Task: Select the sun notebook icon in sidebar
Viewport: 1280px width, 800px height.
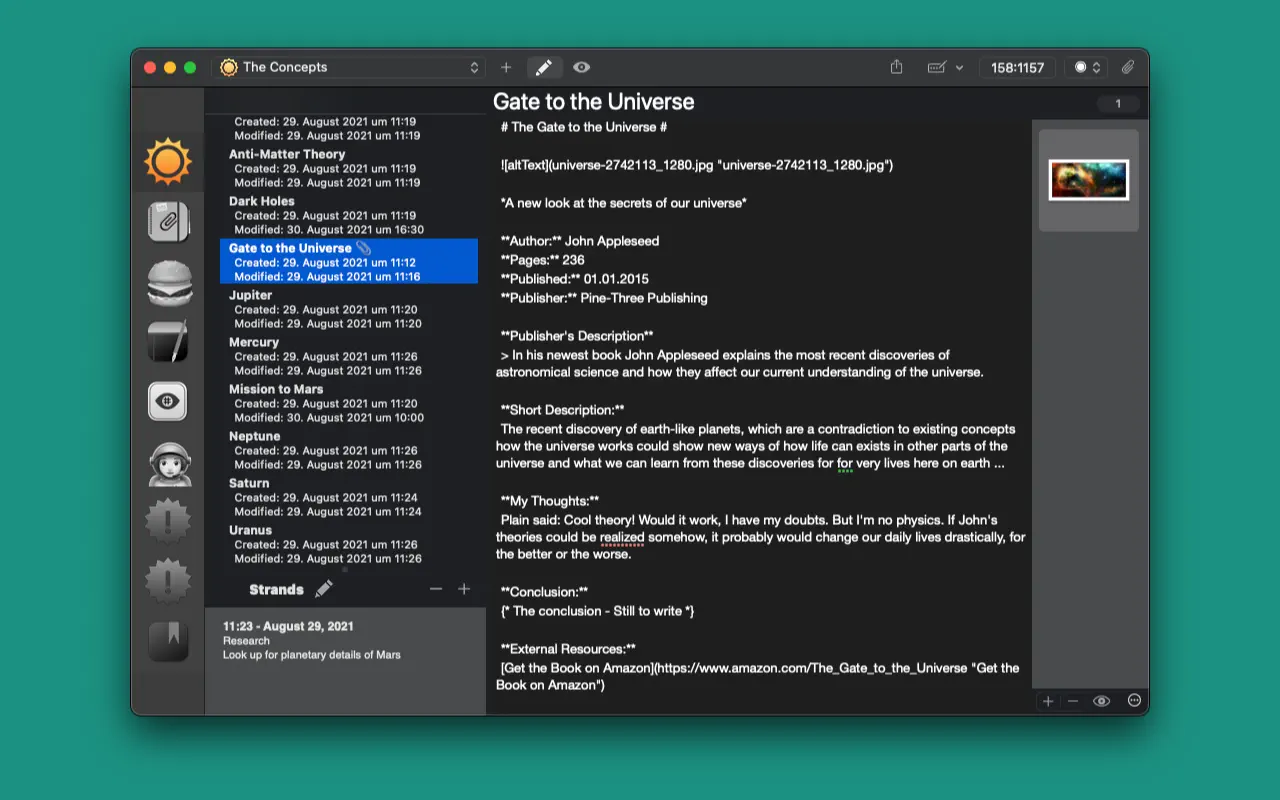Action: click(167, 161)
